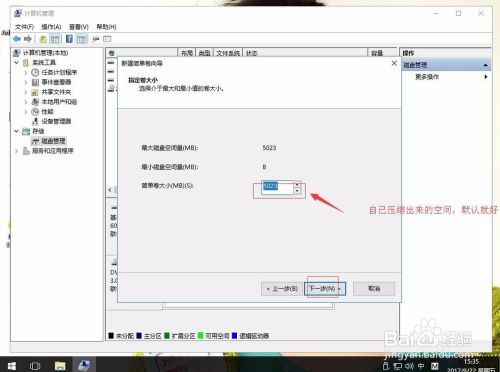Open 设备管理器 in the tree
This screenshot has width=500, height=372.
click(56, 121)
